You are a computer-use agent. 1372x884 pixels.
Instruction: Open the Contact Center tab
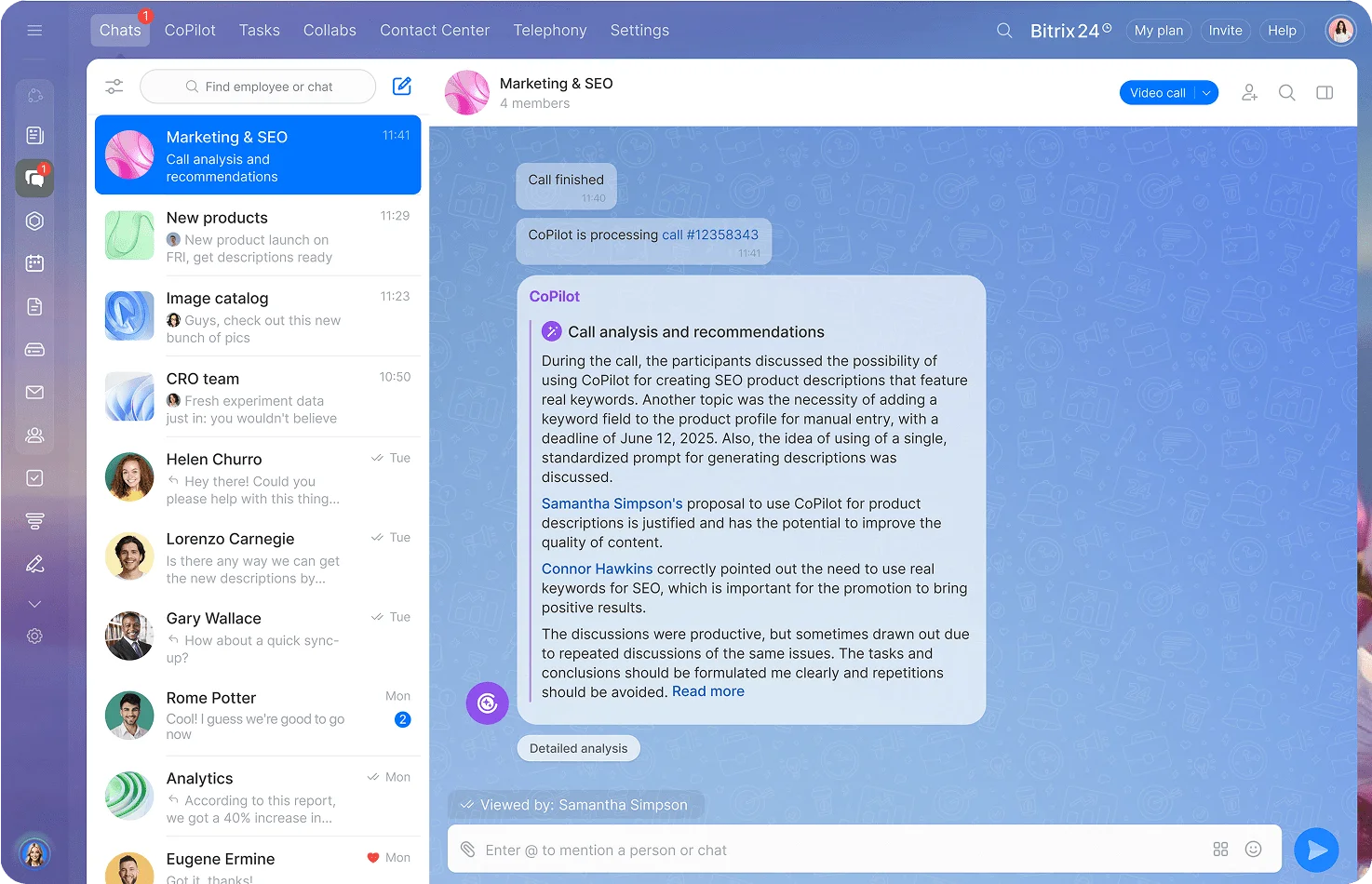[x=434, y=31]
